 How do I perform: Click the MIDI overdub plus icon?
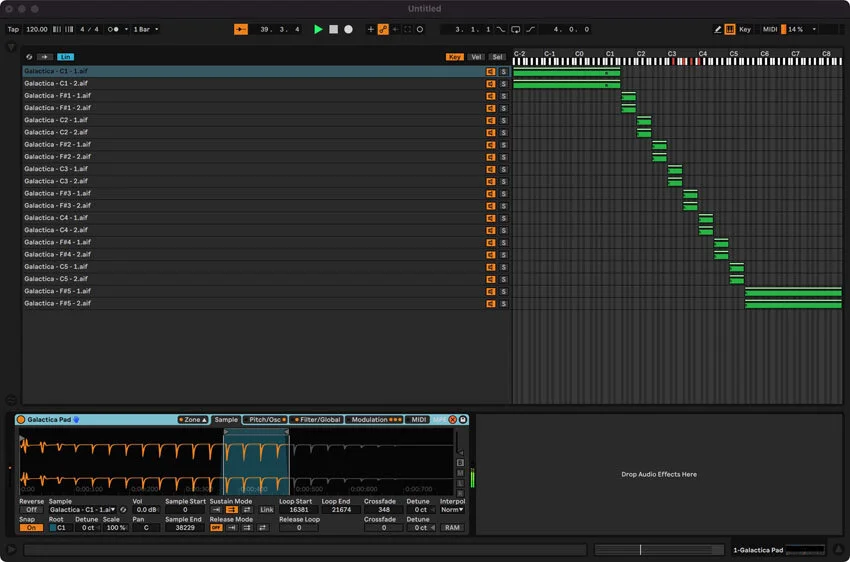(x=371, y=29)
